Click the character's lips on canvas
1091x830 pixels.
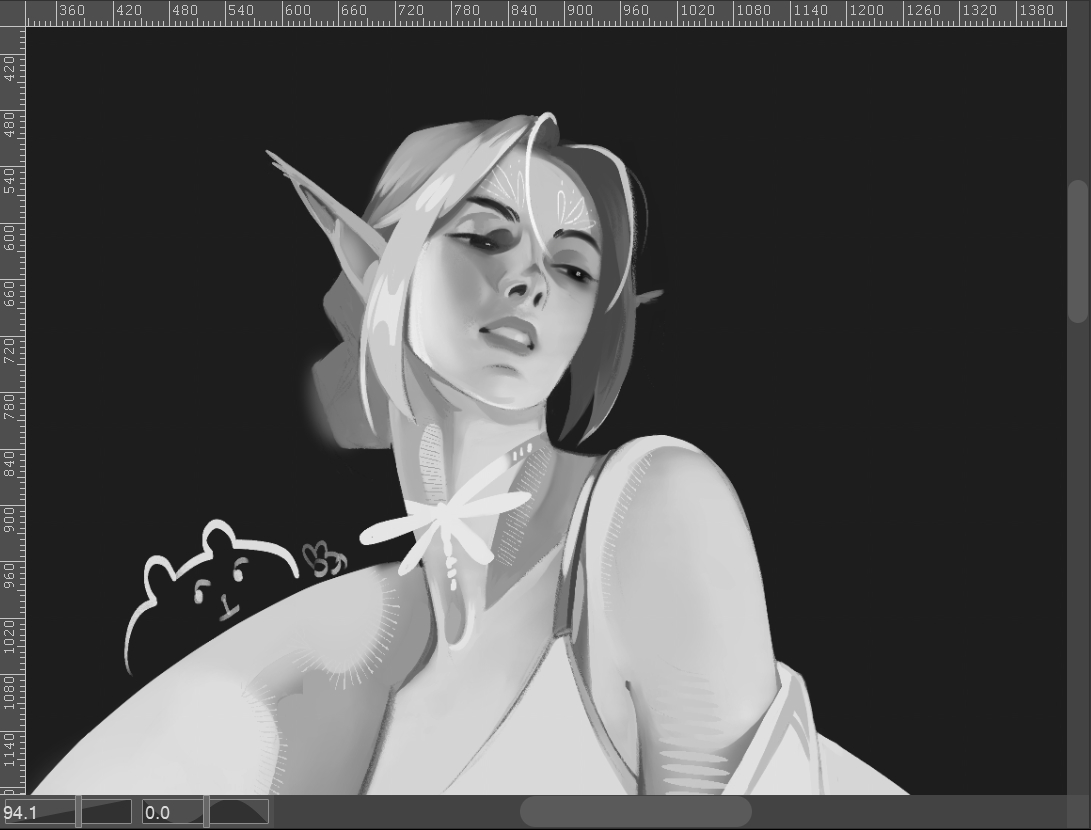click(x=510, y=333)
